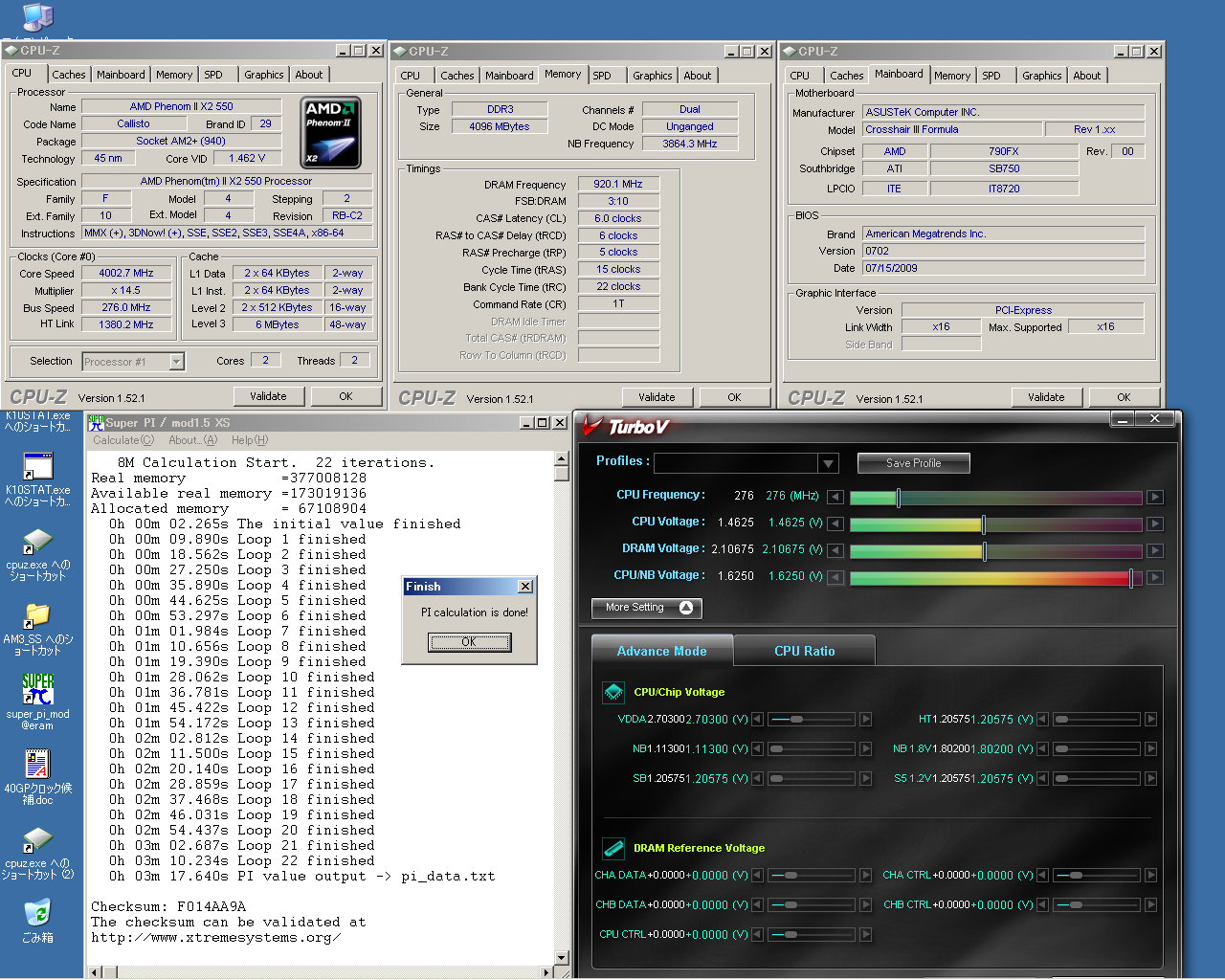Launch the super_pi_mod desktop icon
1225x980 pixels.
37,689
